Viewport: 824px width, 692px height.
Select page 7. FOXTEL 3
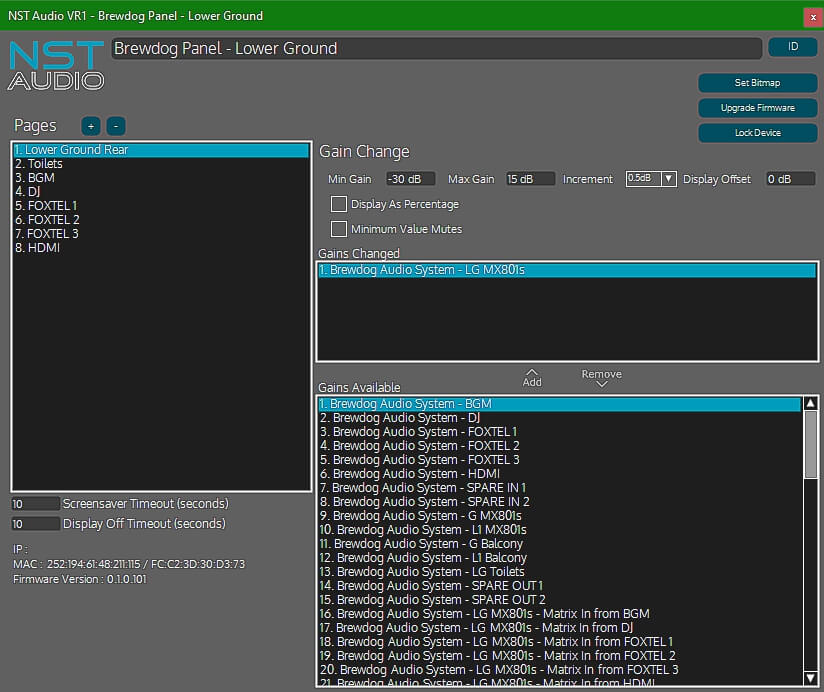161,234
